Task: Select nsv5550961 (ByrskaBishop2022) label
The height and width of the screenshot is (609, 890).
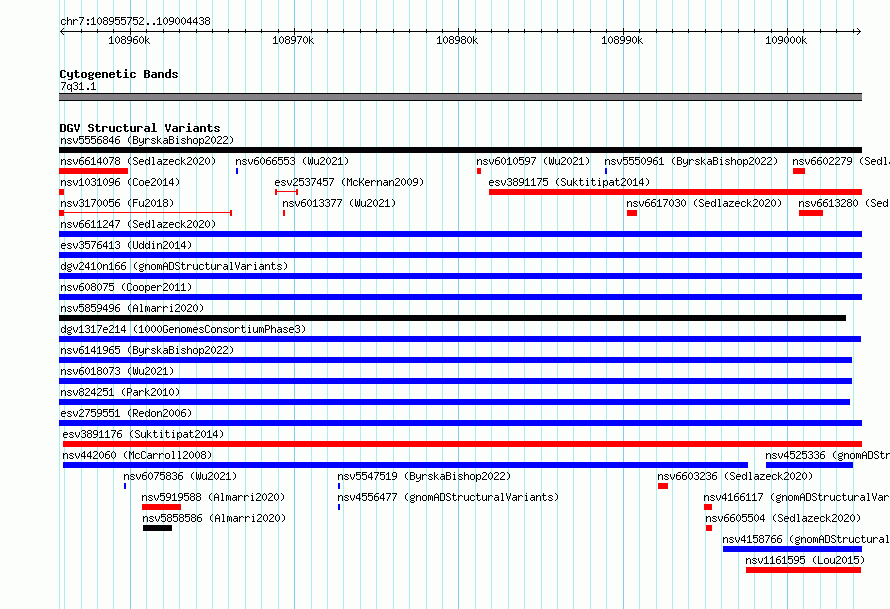Action: click(x=691, y=161)
